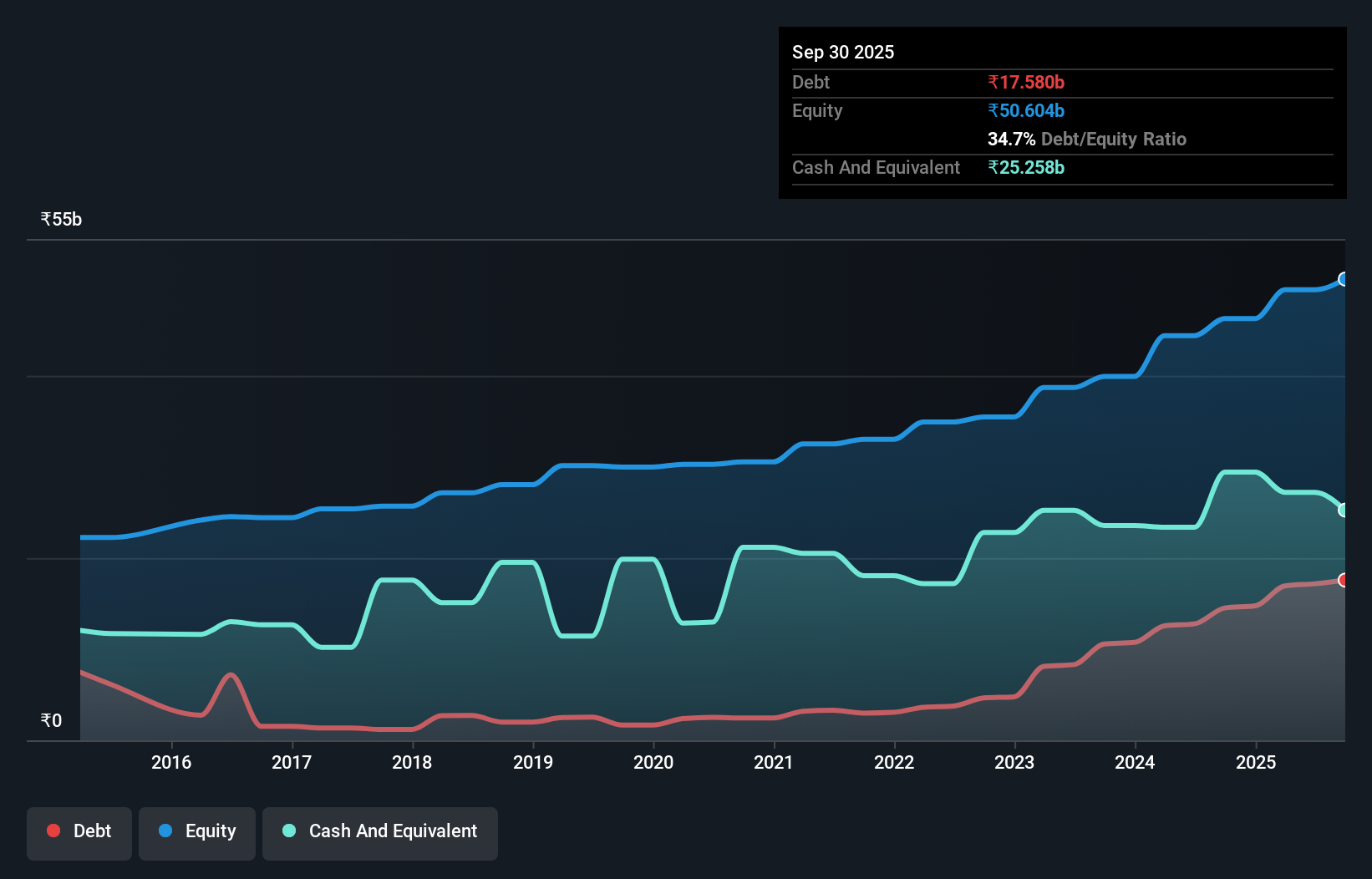Click the ₹50.604b Equity value in tooltip

(1025, 110)
